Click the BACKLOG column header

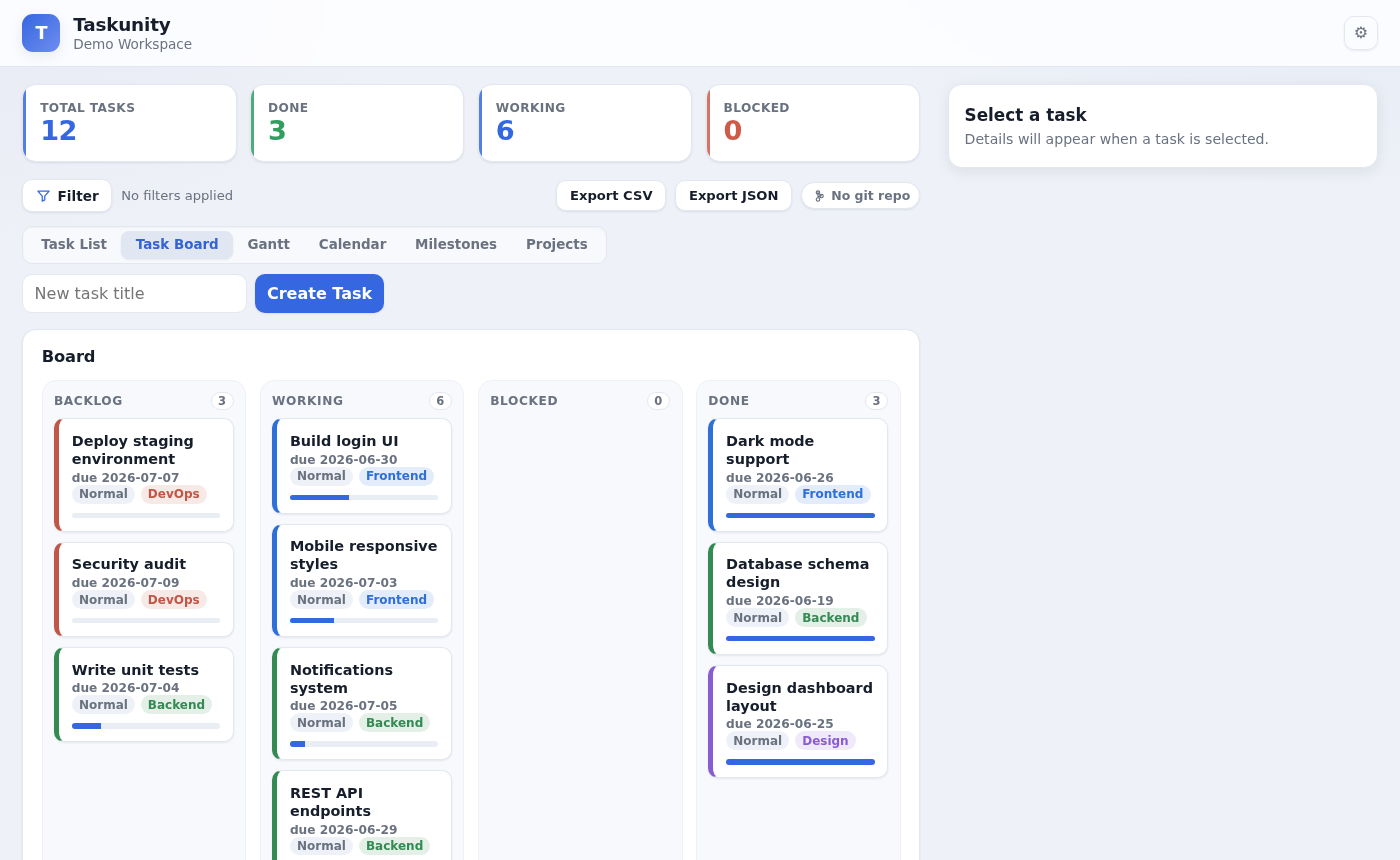(88, 401)
